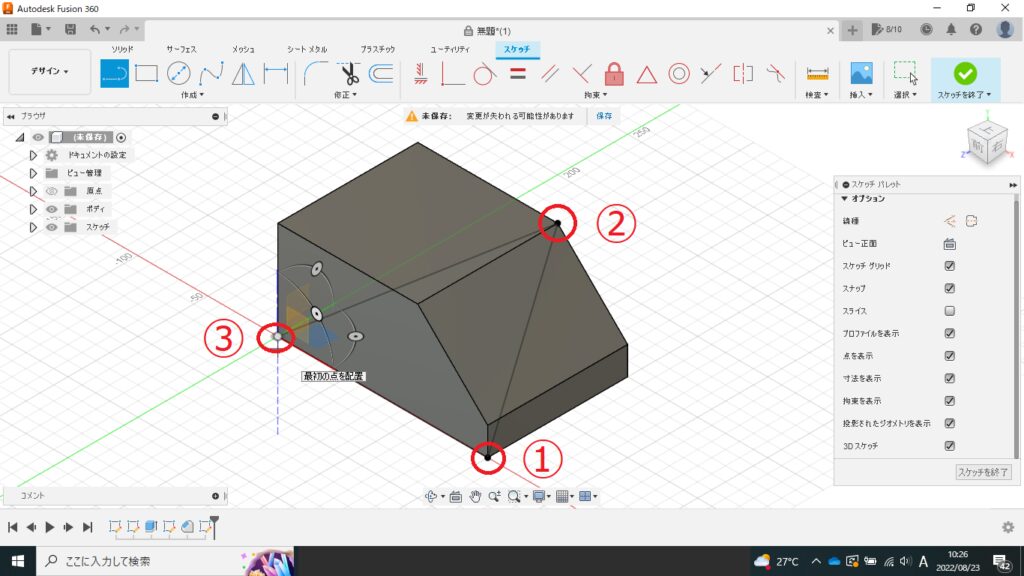
Task: Apply the Concentric constraint
Action: coord(679,74)
